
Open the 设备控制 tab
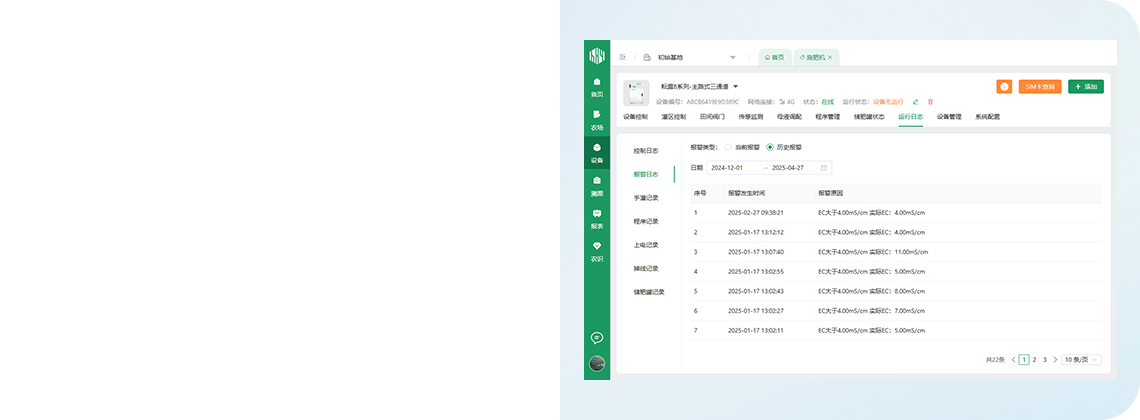(x=635, y=116)
